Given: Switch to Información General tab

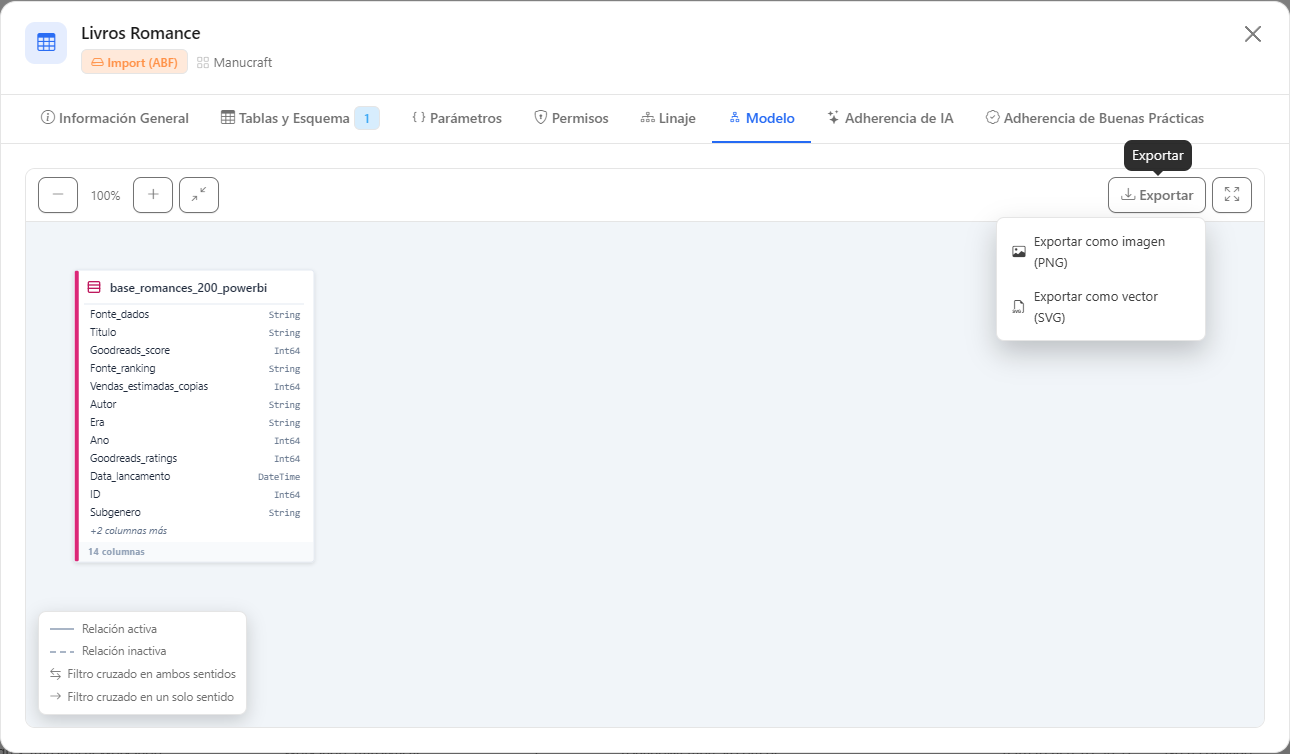Looking at the screenshot, I should click(x=115, y=118).
